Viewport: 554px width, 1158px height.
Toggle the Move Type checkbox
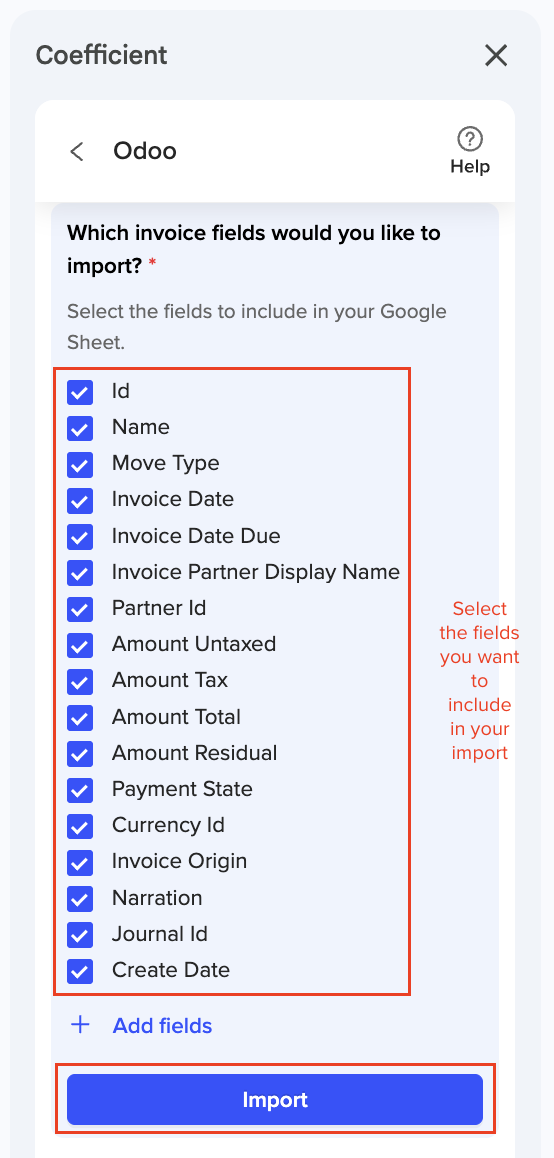pyautogui.click(x=80, y=464)
